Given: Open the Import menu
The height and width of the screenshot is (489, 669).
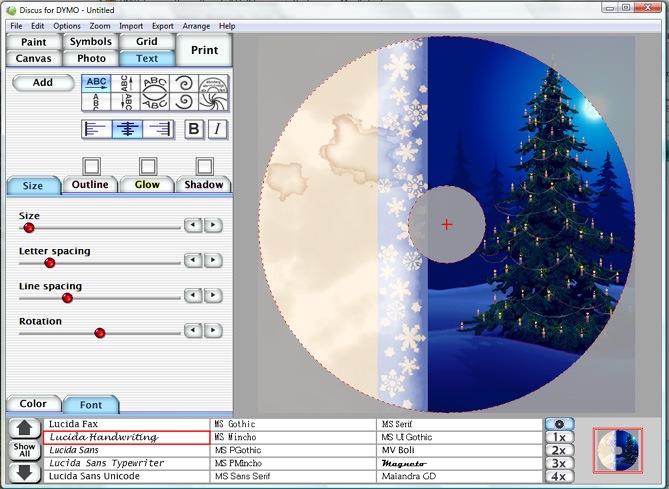Looking at the screenshot, I should (x=131, y=26).
